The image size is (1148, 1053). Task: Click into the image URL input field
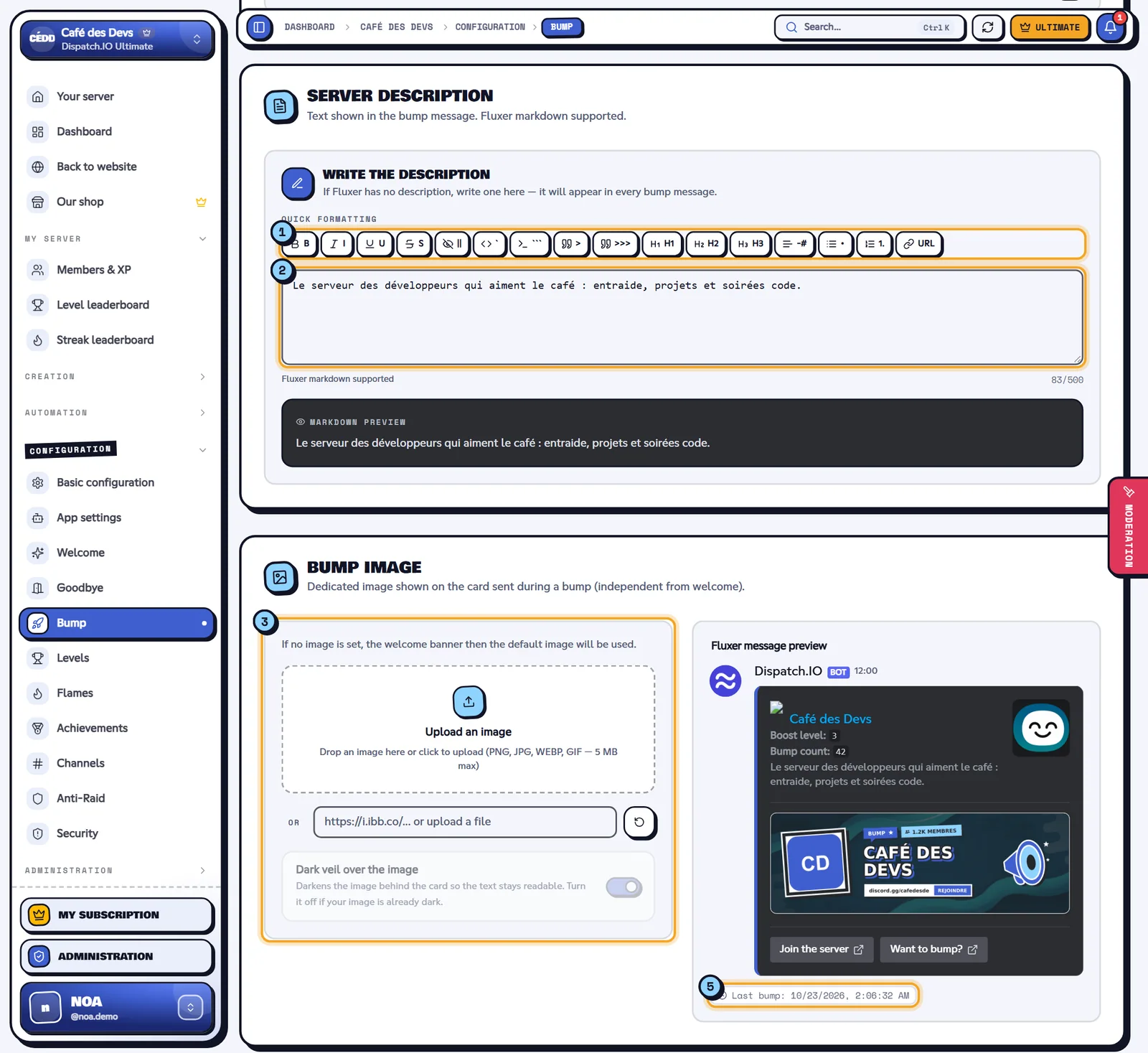pos(465,822)
